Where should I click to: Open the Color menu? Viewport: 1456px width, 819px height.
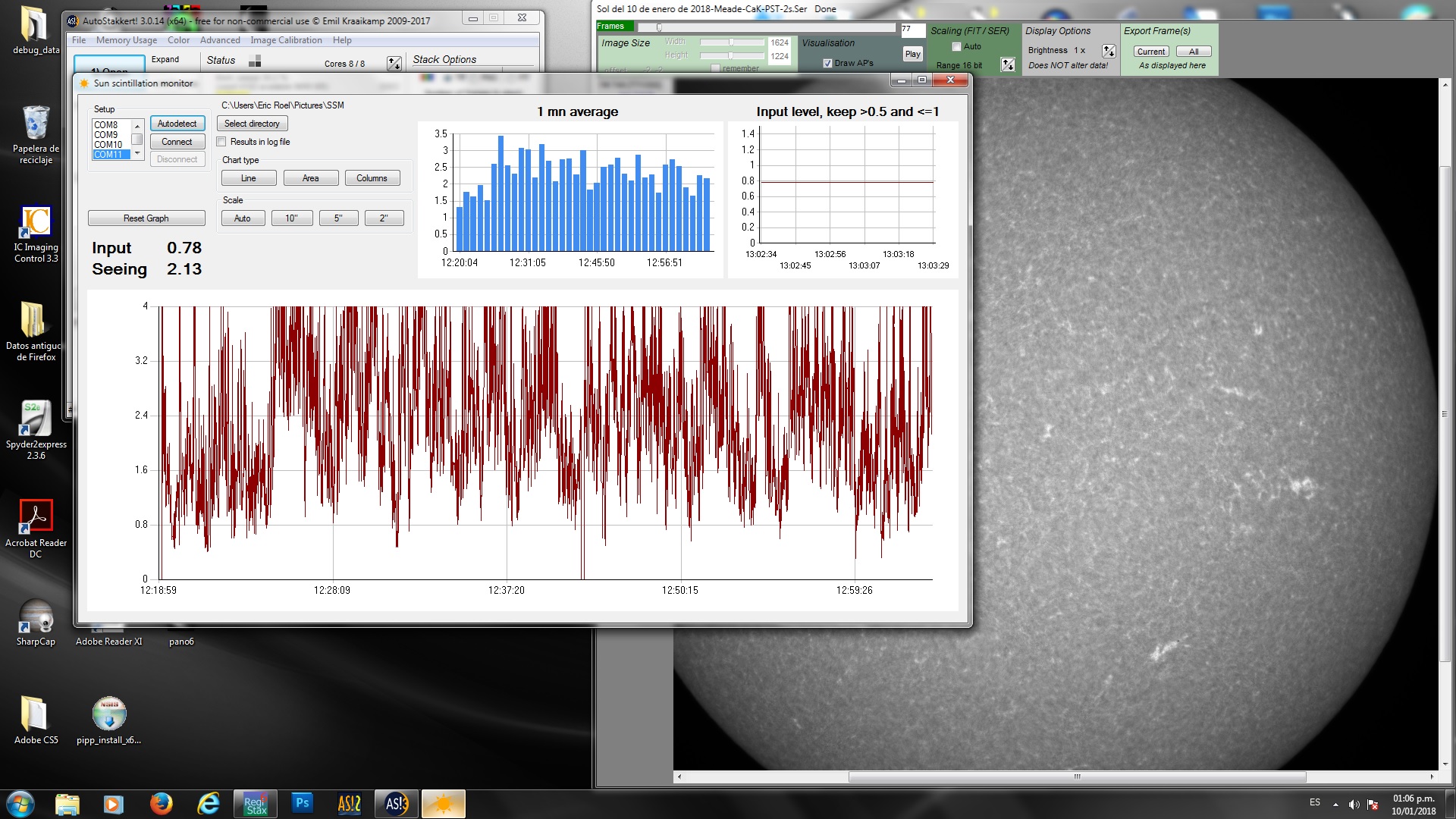click(178, 40)
